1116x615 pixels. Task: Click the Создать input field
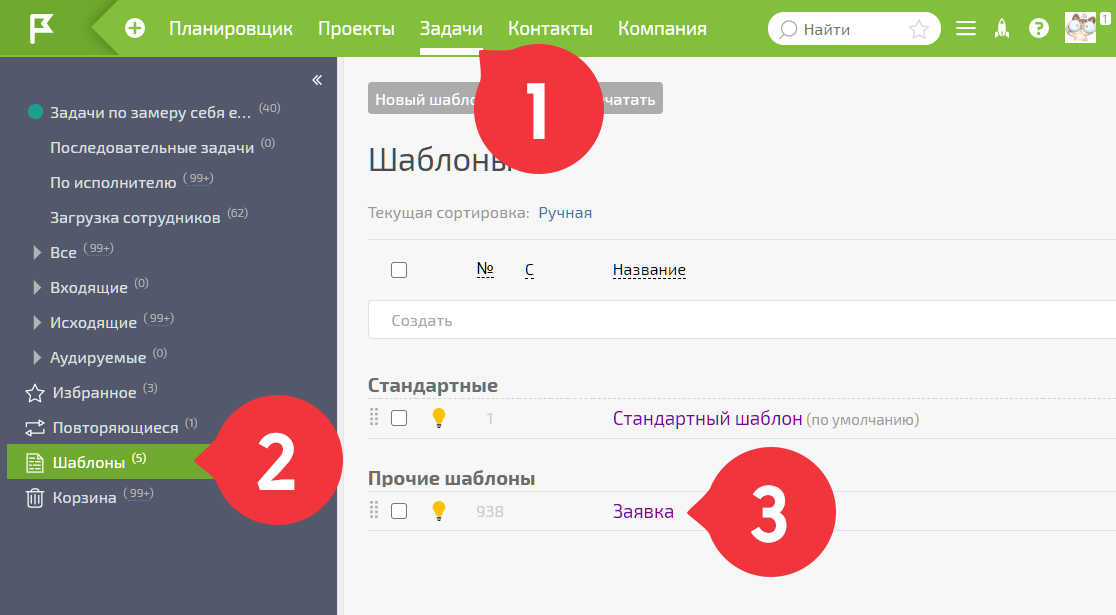point(742,320)
